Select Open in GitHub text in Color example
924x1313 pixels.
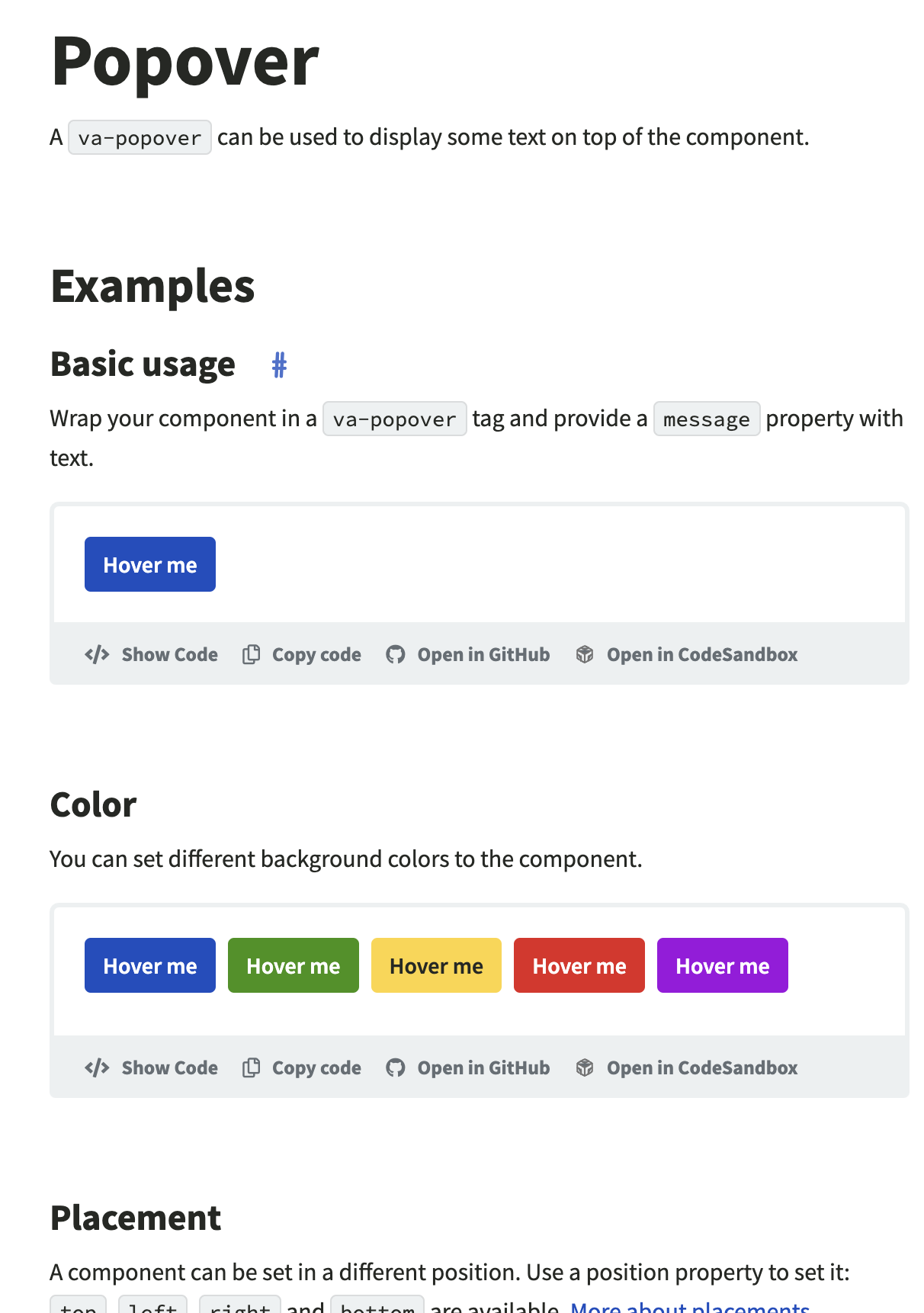click(x=483, y=1068)
